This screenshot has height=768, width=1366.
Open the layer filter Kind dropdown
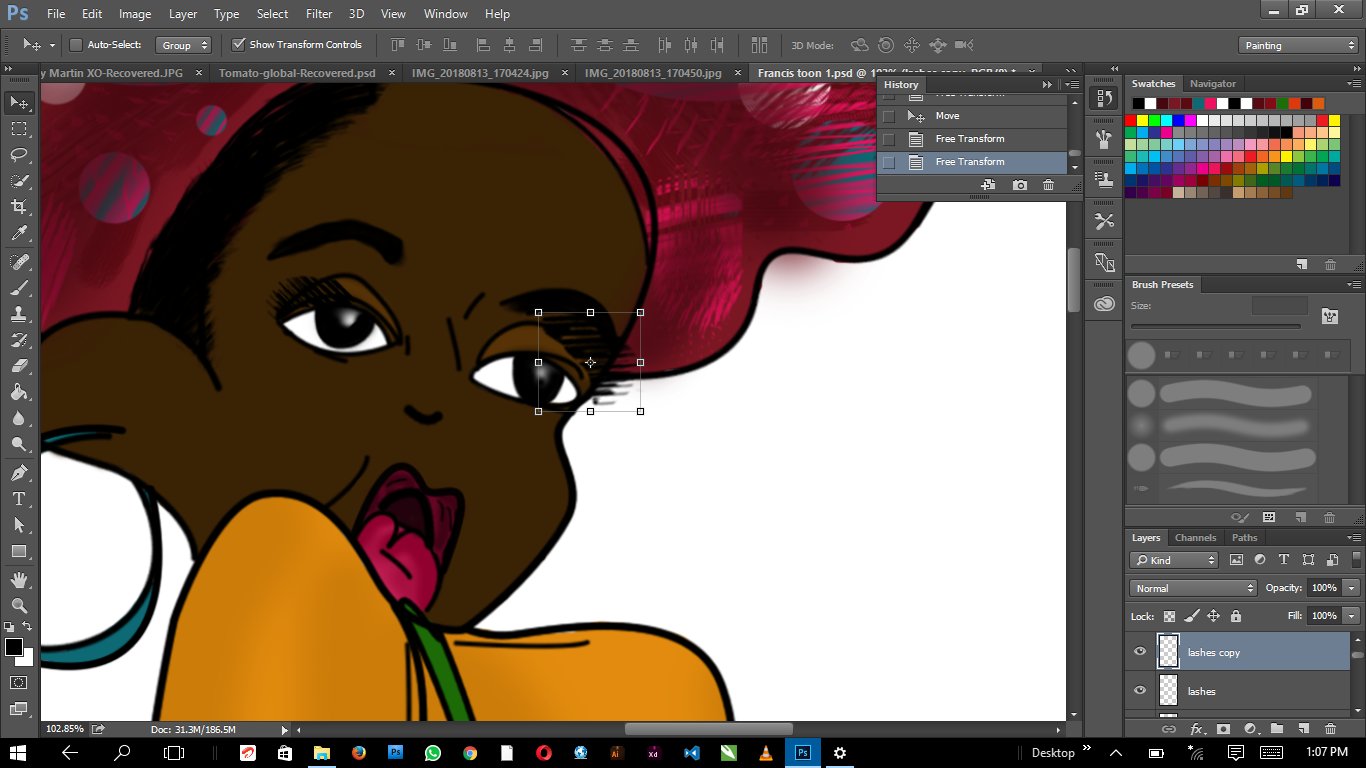[1175, 560]
